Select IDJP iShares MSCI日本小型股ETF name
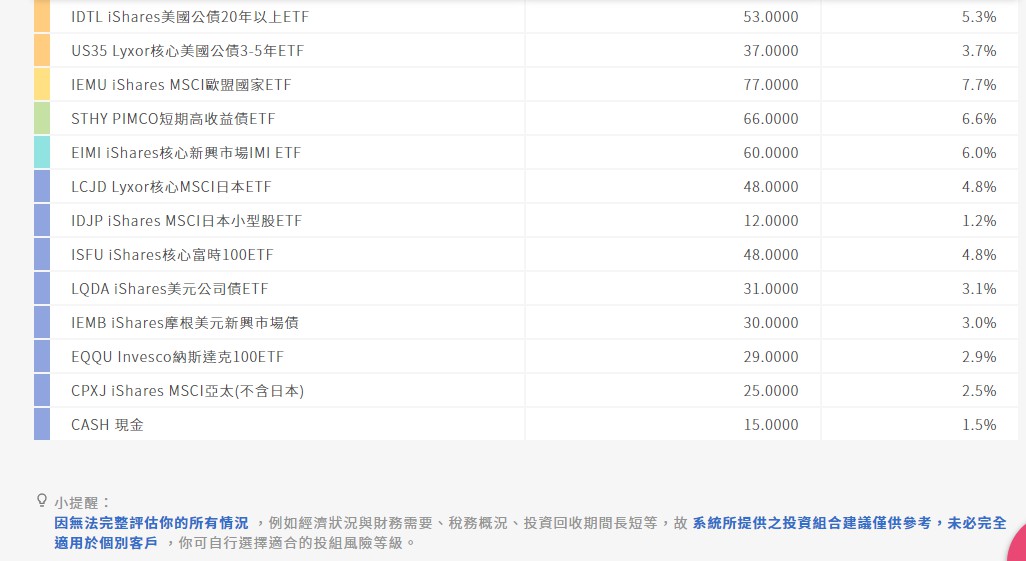The width and height of the screenshot is (1026, 561). [x=186, y=221]
